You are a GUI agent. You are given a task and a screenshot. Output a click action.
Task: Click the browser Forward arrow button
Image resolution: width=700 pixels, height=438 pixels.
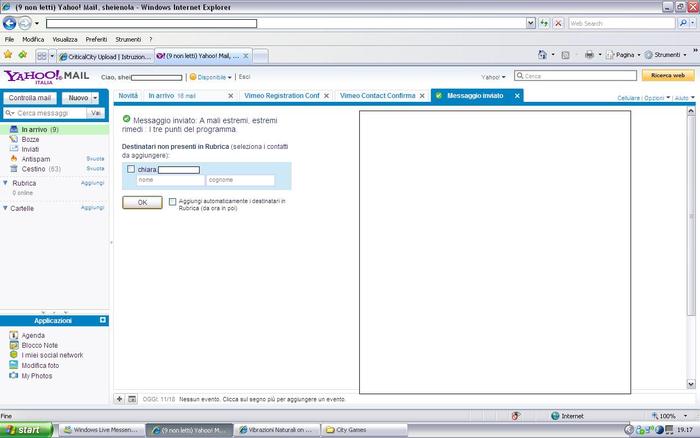click(x=25, y=23)
